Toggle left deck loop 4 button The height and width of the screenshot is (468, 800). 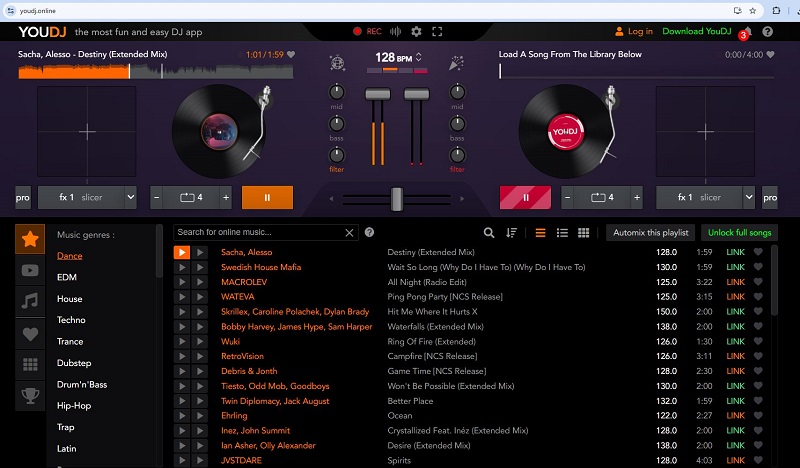coord(191,198)
